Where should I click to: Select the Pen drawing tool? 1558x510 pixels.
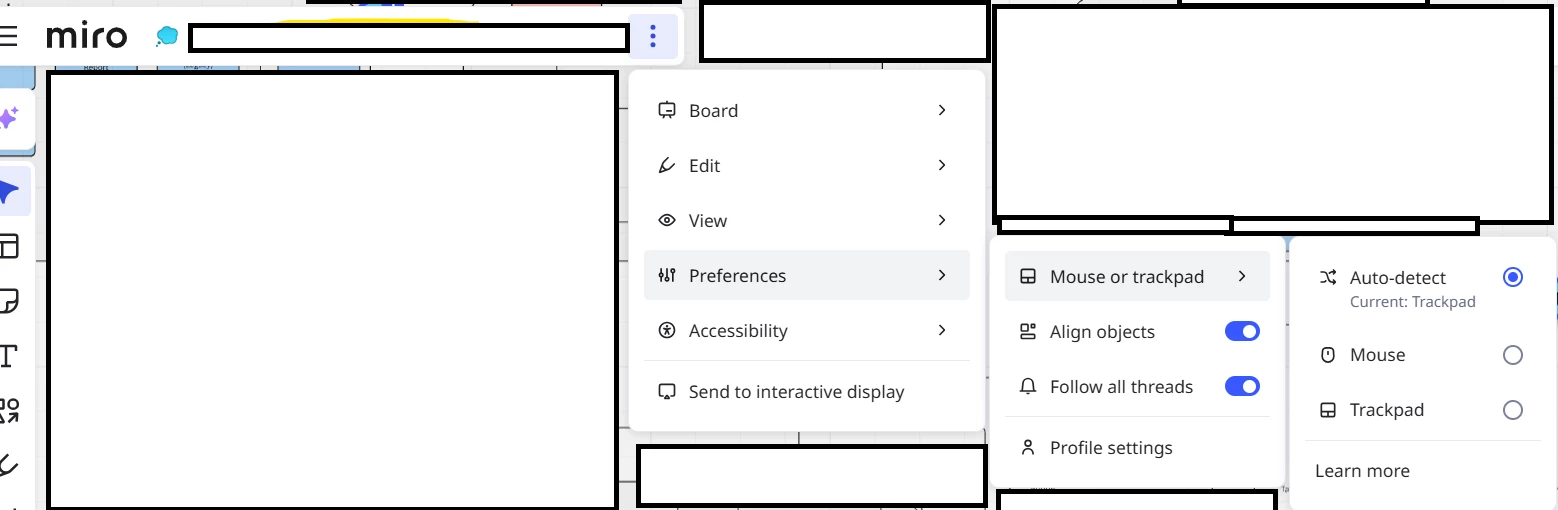[9, 464]
